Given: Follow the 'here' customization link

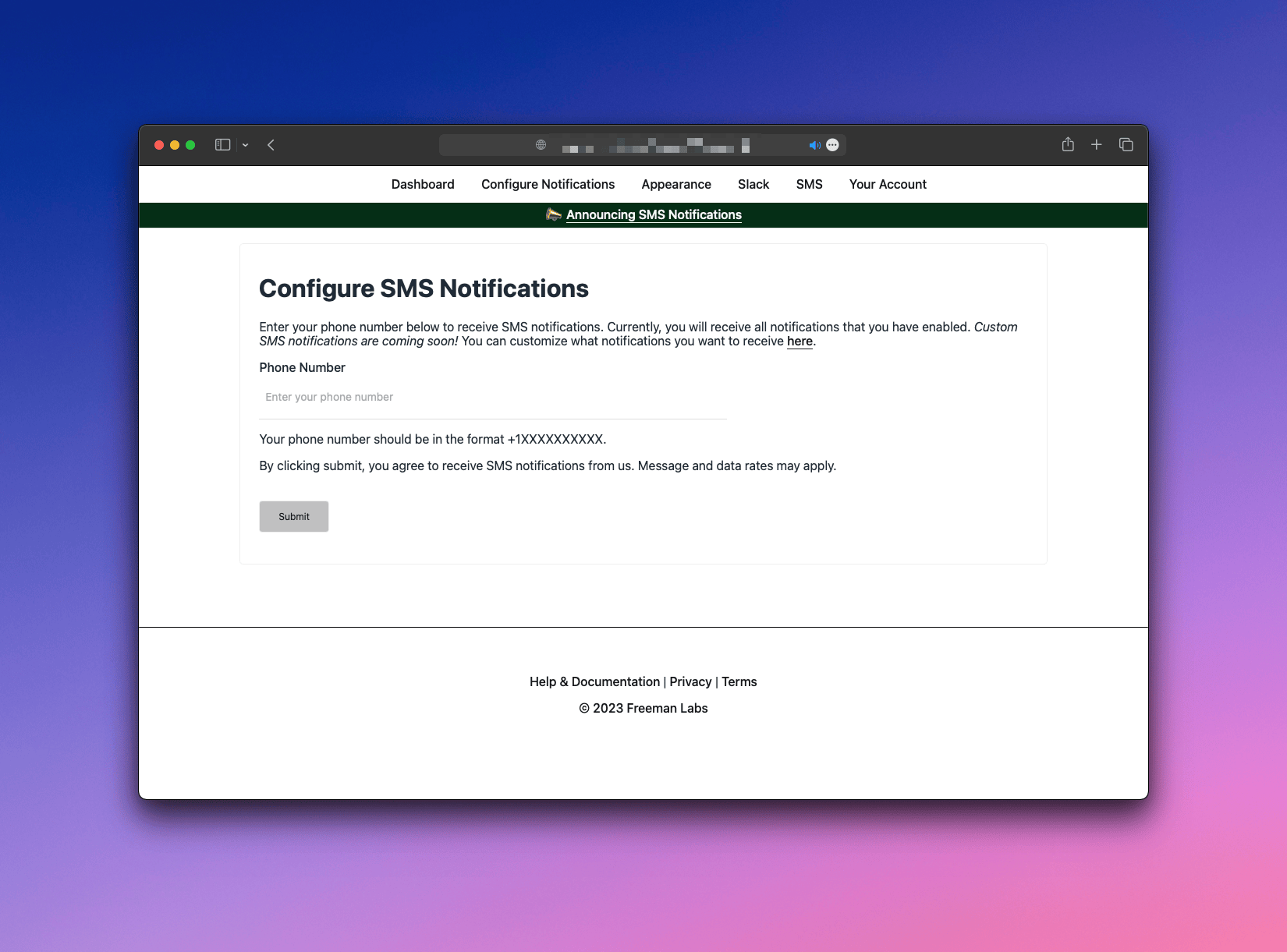Looking at the screenshot, I should pos(799,342).
